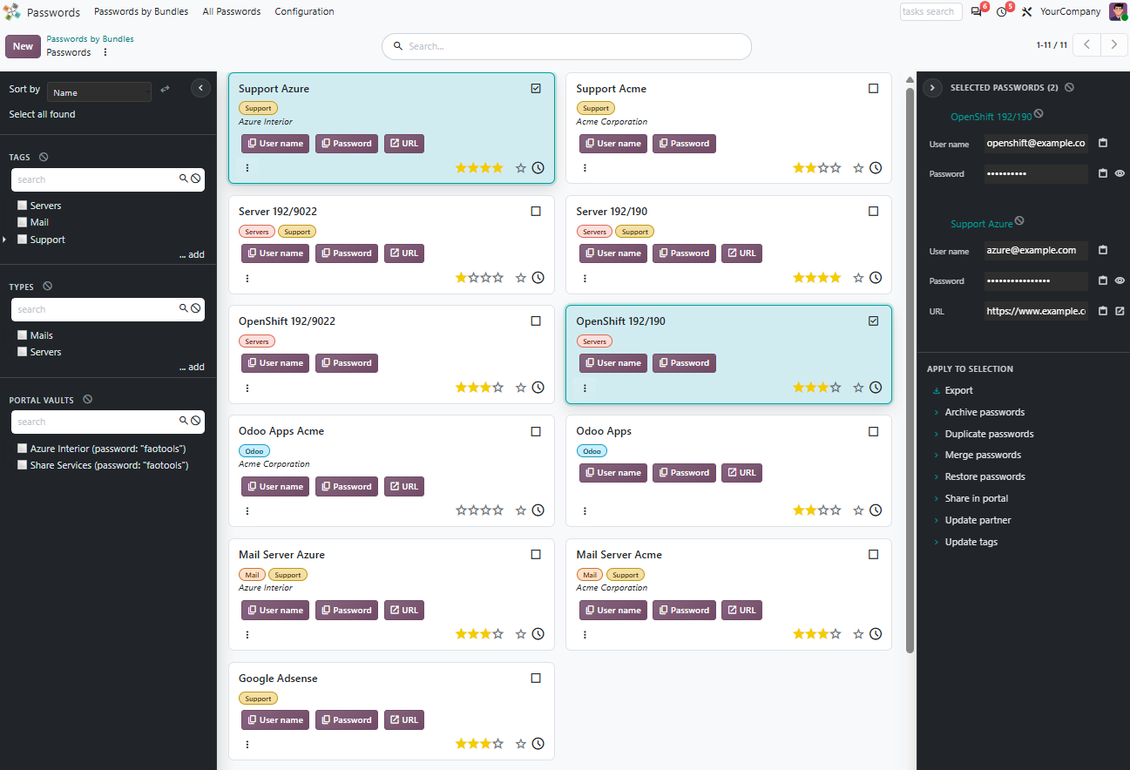Screen dimensions: 1130x770
Task: Uncheck the Support Azure card checkbox
Action: coord(535,88)
